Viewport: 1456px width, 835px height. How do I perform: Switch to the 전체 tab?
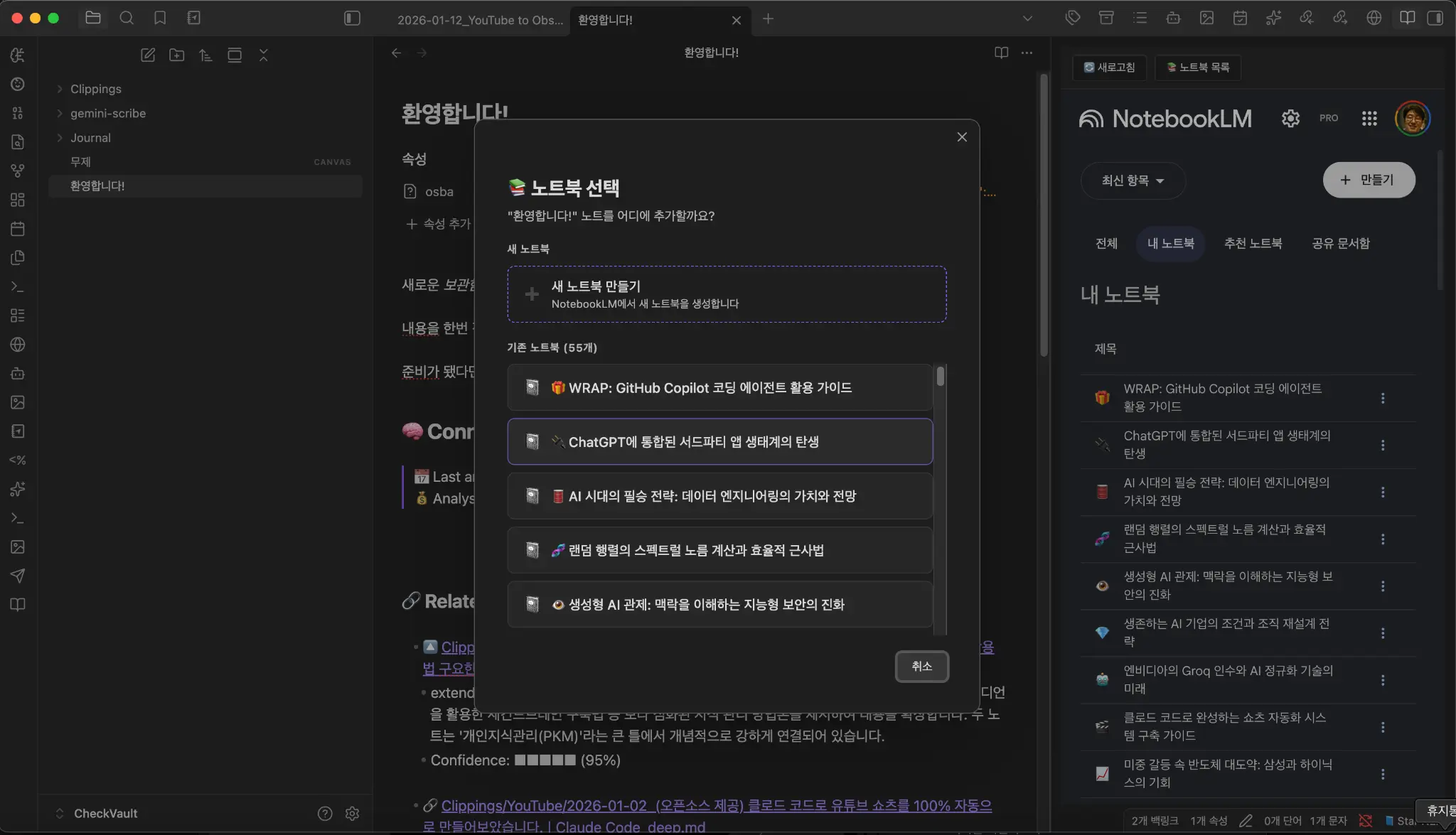click(1106, 244)
